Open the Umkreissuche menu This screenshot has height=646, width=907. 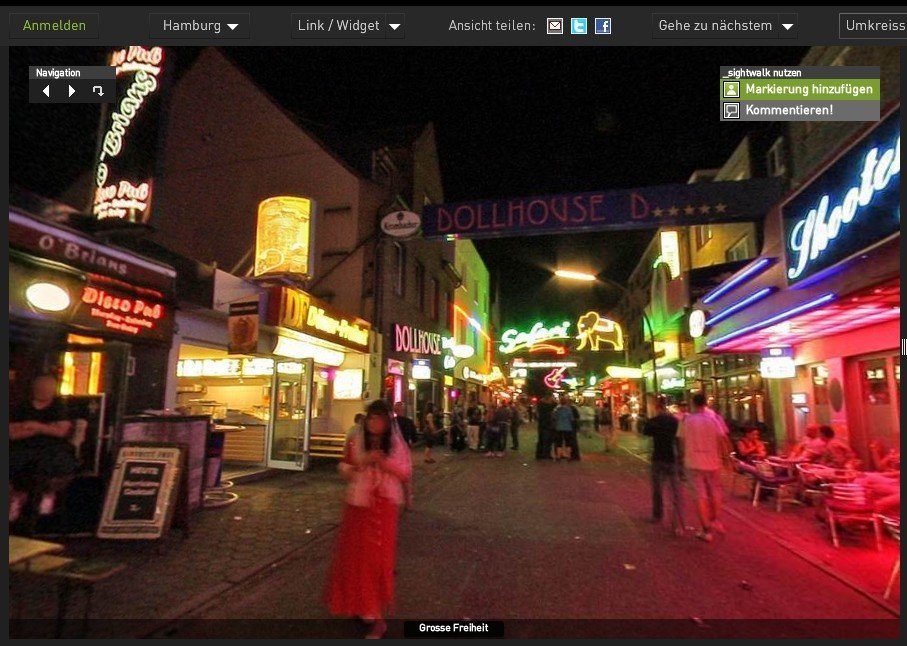tap(873, 25)
